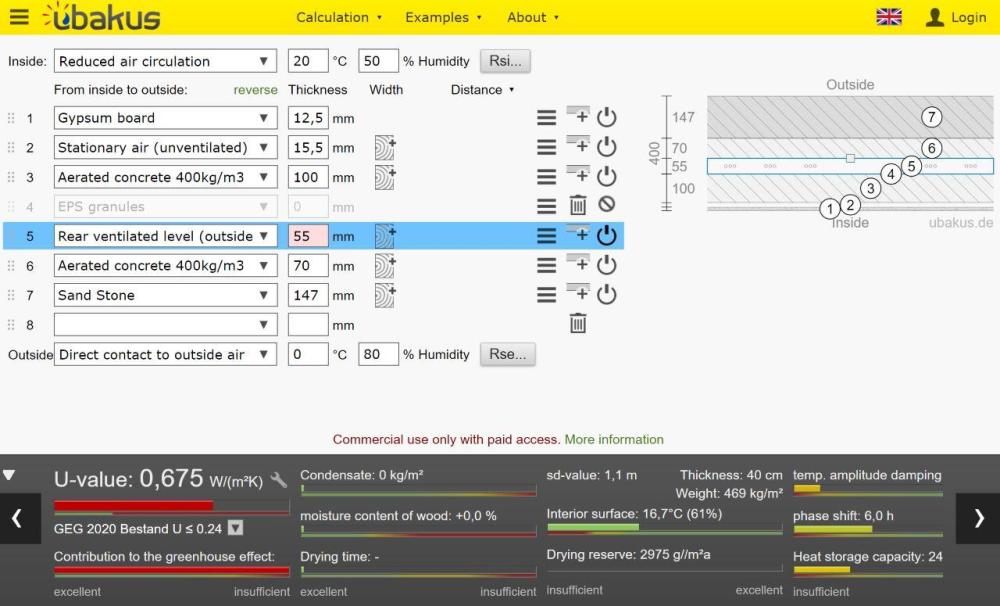The height and width of the screenshot is (606, 1000).
Task: Click the phase shift rating bar
Action: pyautogui.click(x=868, y=530)
